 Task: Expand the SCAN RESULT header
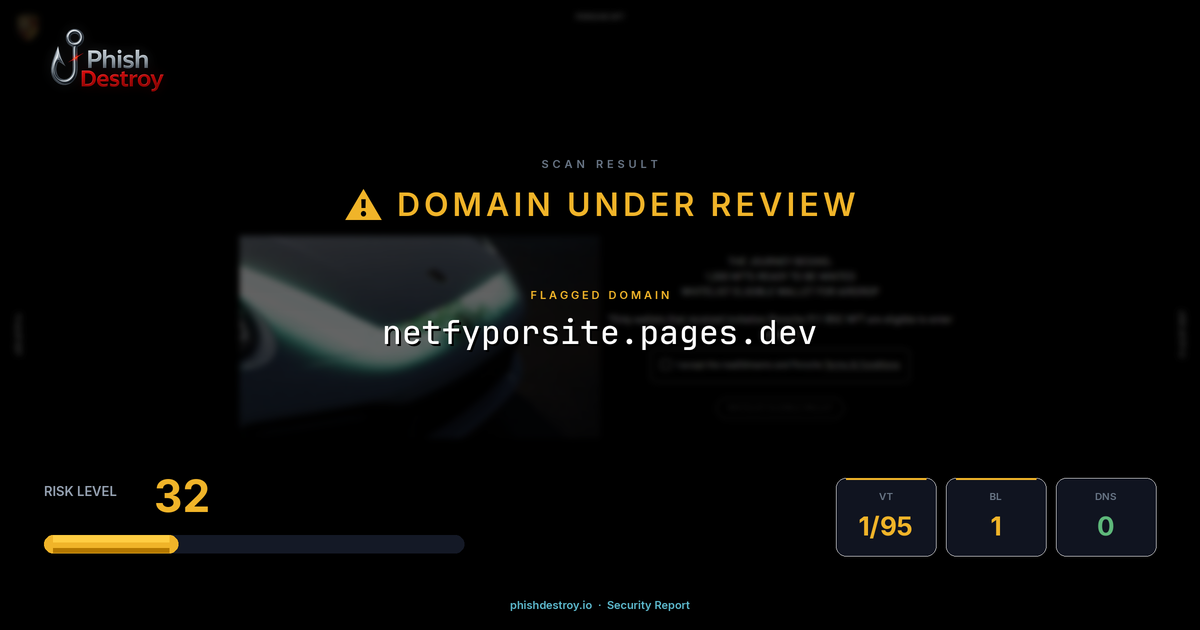600,164
